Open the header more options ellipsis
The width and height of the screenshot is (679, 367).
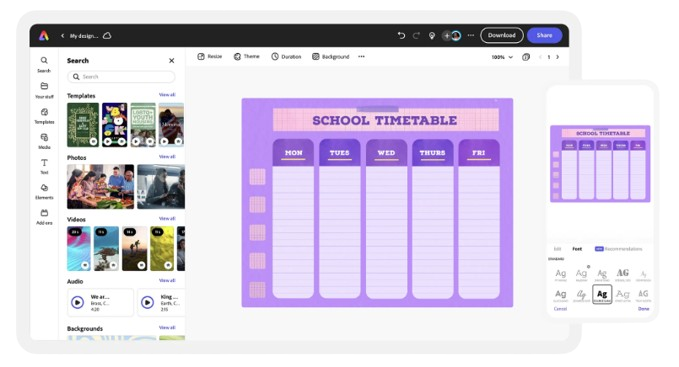(x=471, y=35)
